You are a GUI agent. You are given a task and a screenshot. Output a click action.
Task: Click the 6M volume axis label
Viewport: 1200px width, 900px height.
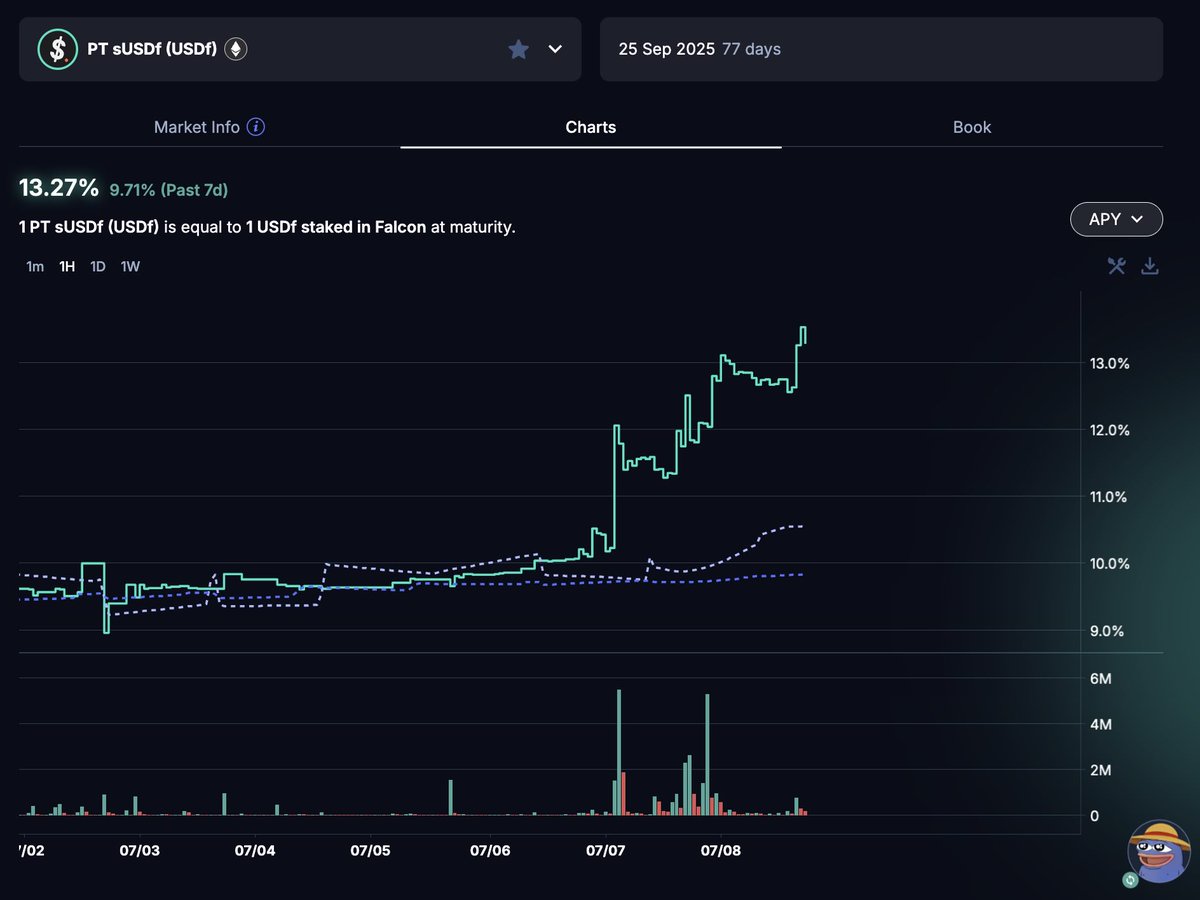pyautogui.click(x=1100, y=679)
